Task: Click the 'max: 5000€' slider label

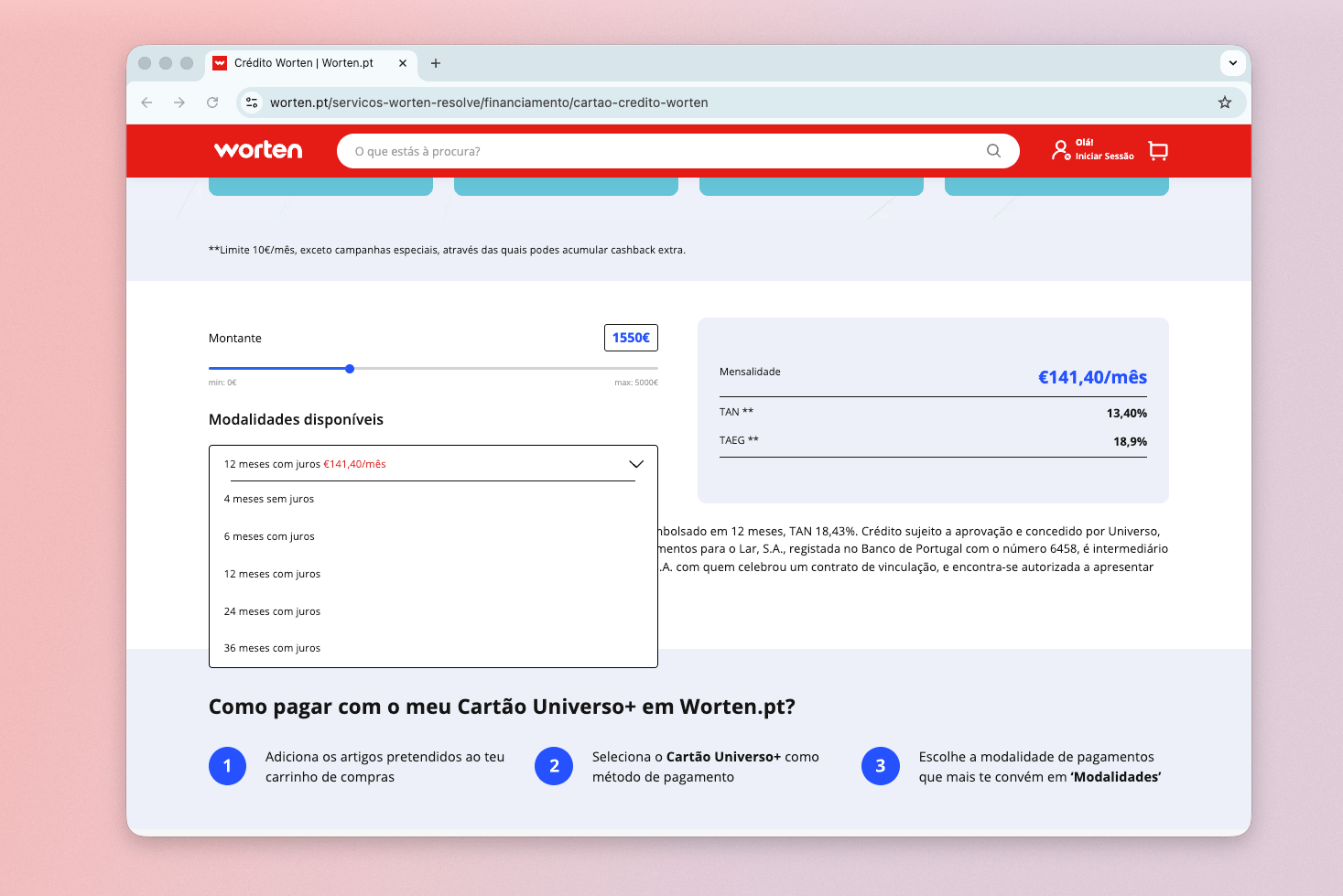Action: 636,383
